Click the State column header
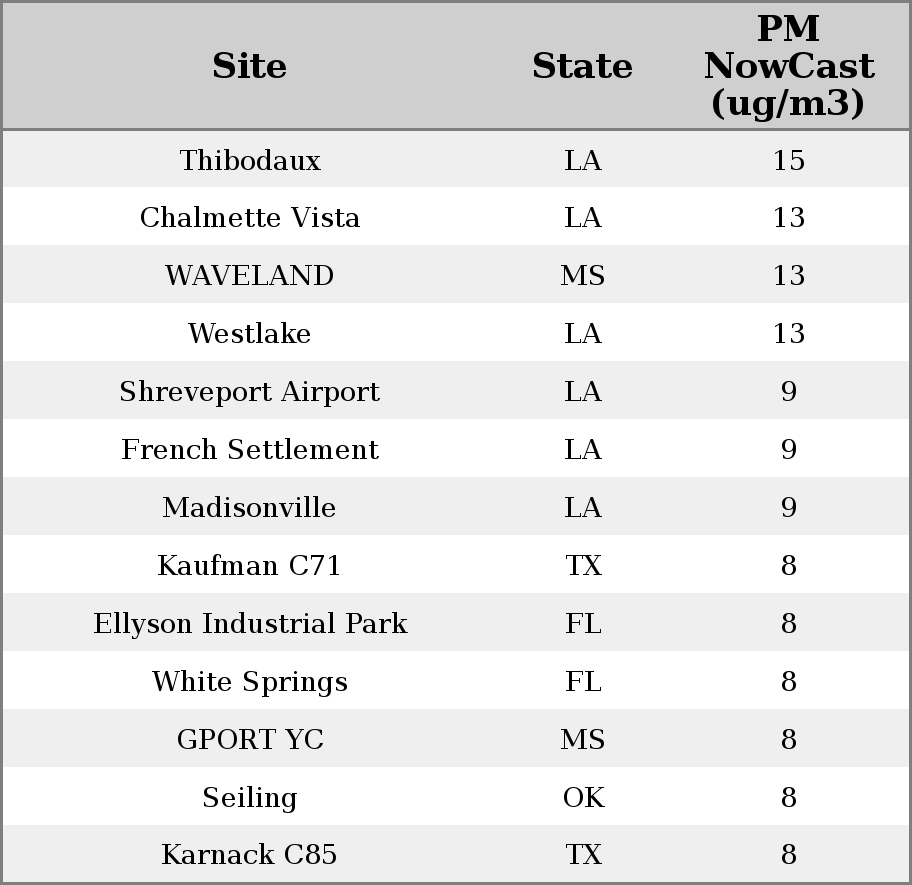This screenshot has width=912, height=885. (582, 67)
